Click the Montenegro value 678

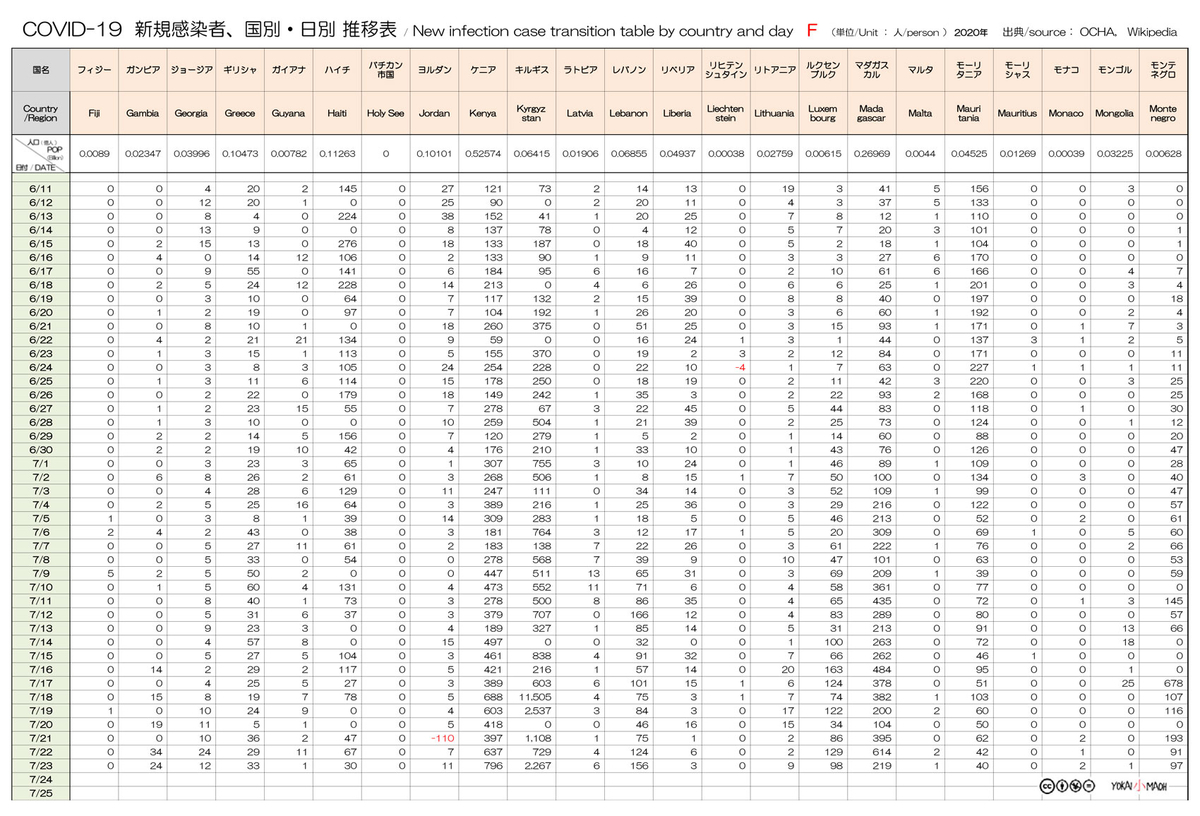(1174, 682)
